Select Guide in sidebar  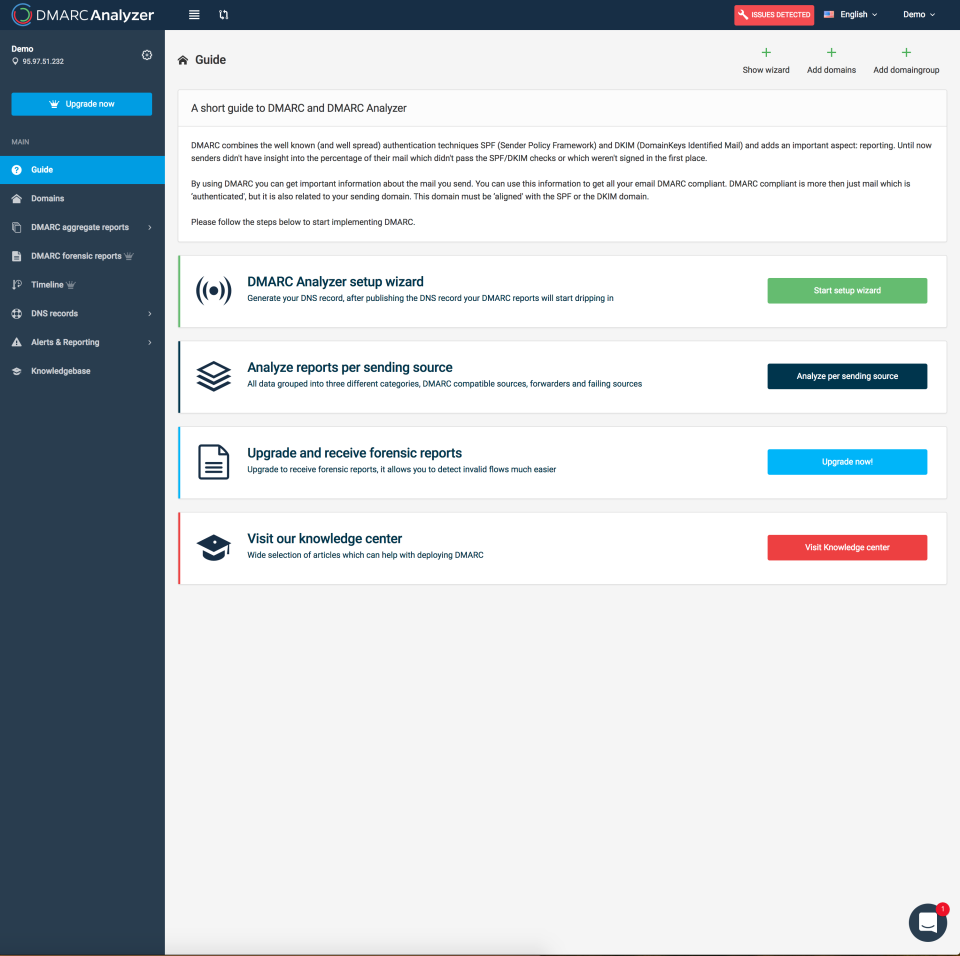pyautogui.click(x=82, y=170)
